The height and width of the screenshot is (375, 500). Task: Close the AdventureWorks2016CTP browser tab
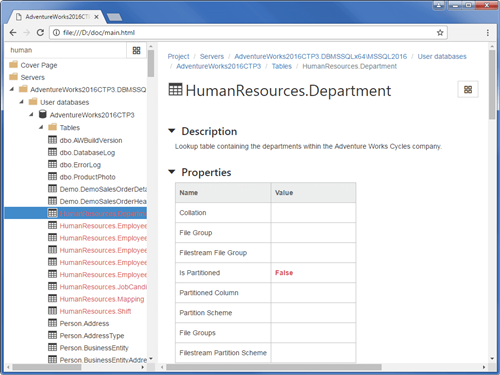[x=96, y=17]
